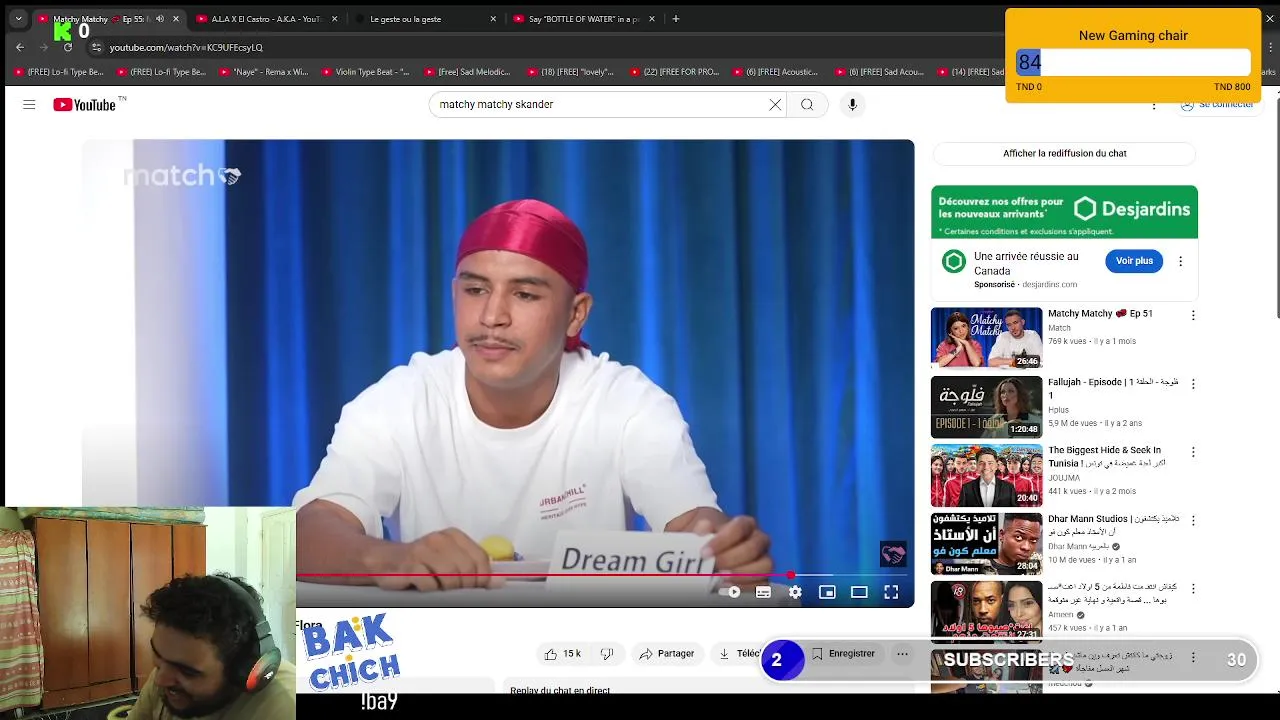Open the Dhar Mann Studios video thumbnail

(x=986, y=544)
